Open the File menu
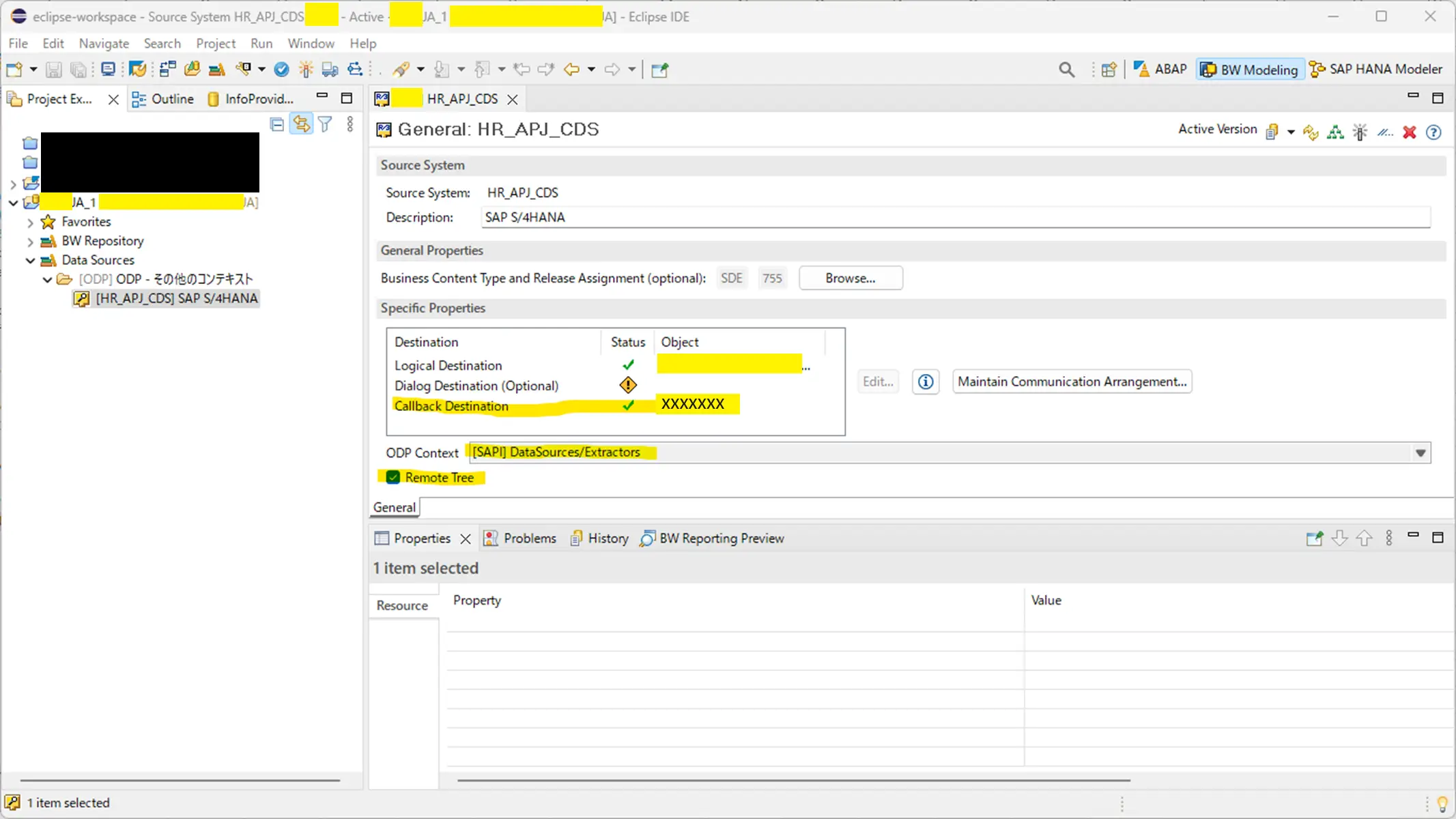The image size is (1456, 819). click(x=18, y=43)
